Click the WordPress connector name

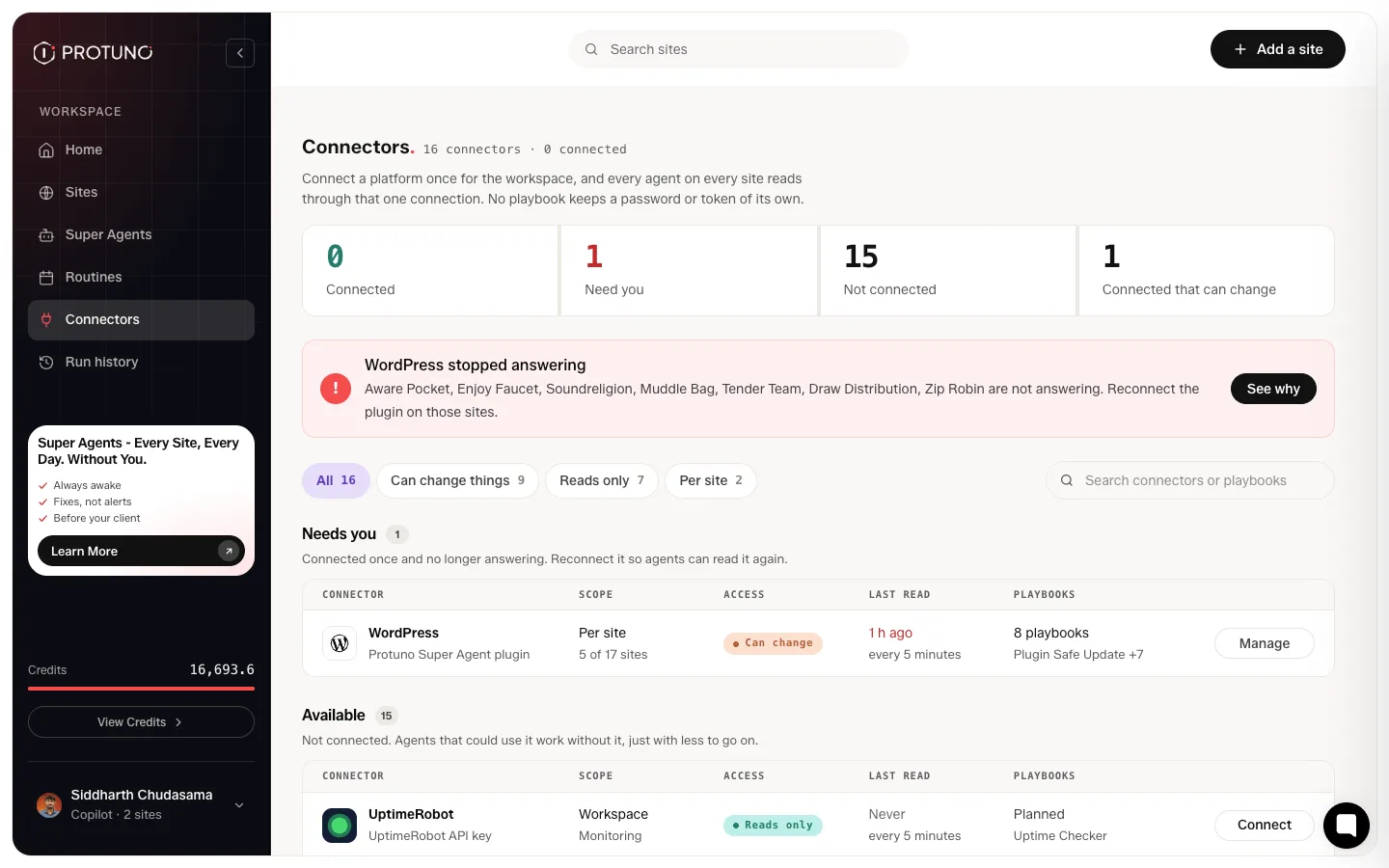(403, 633)
